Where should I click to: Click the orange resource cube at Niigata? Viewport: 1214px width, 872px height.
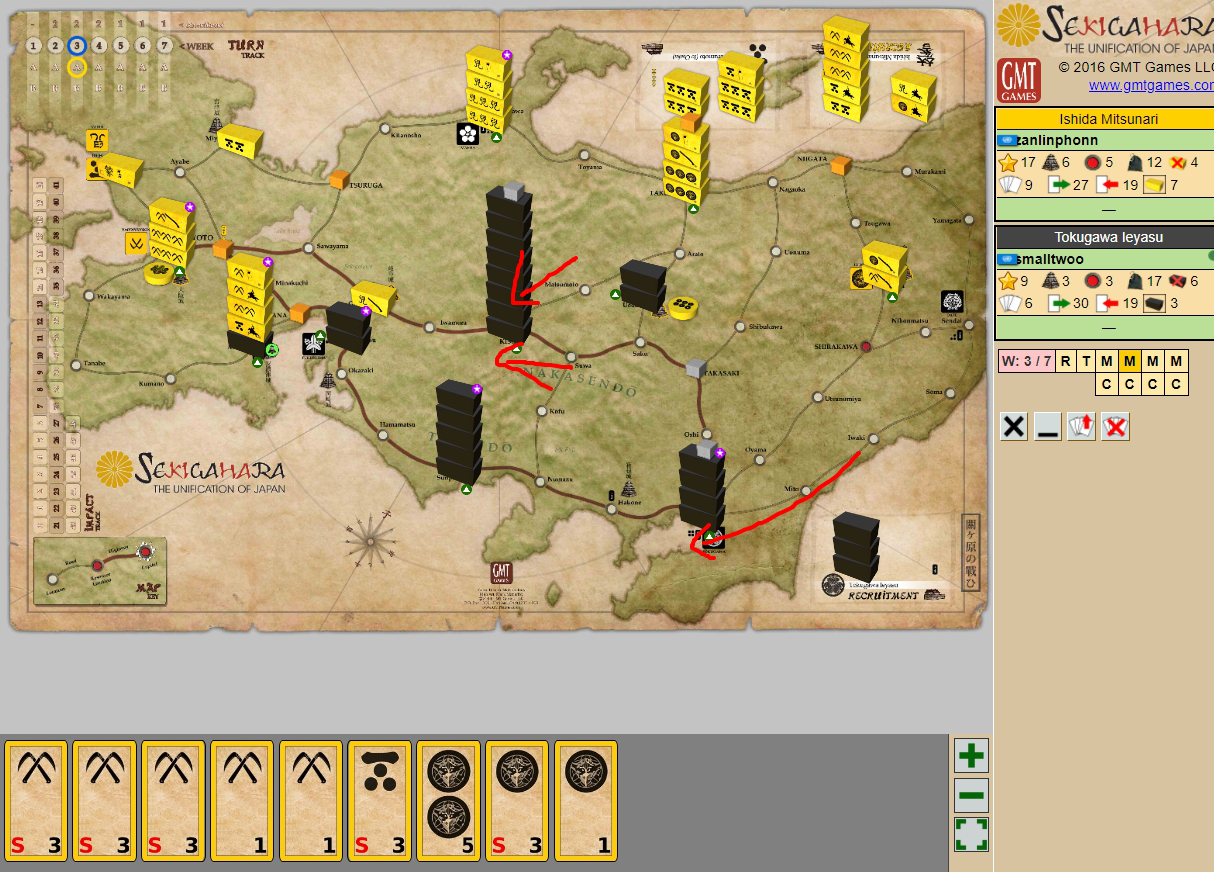coord(841,166)
